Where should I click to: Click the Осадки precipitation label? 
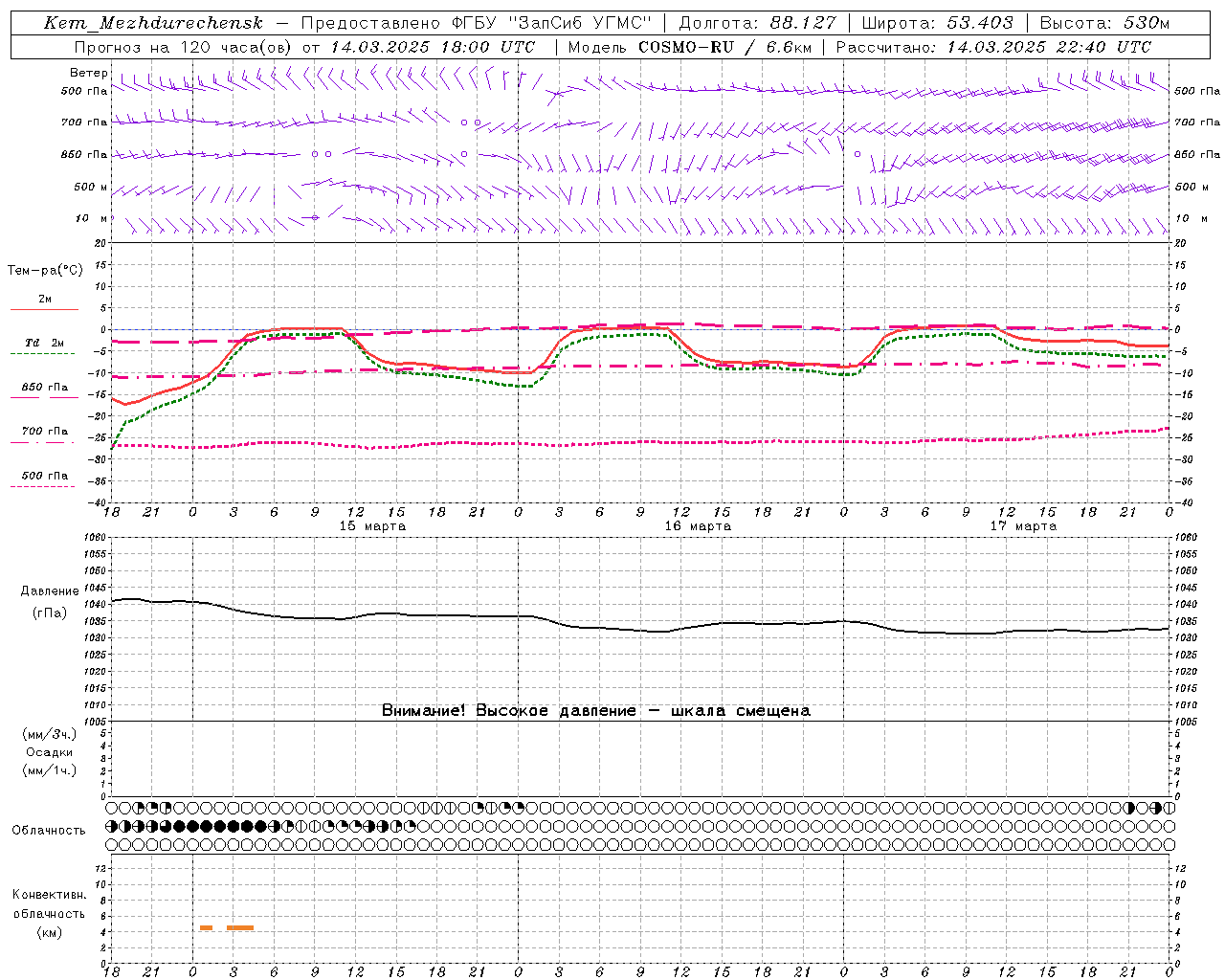pyautogui.click(x=50, y=752)
